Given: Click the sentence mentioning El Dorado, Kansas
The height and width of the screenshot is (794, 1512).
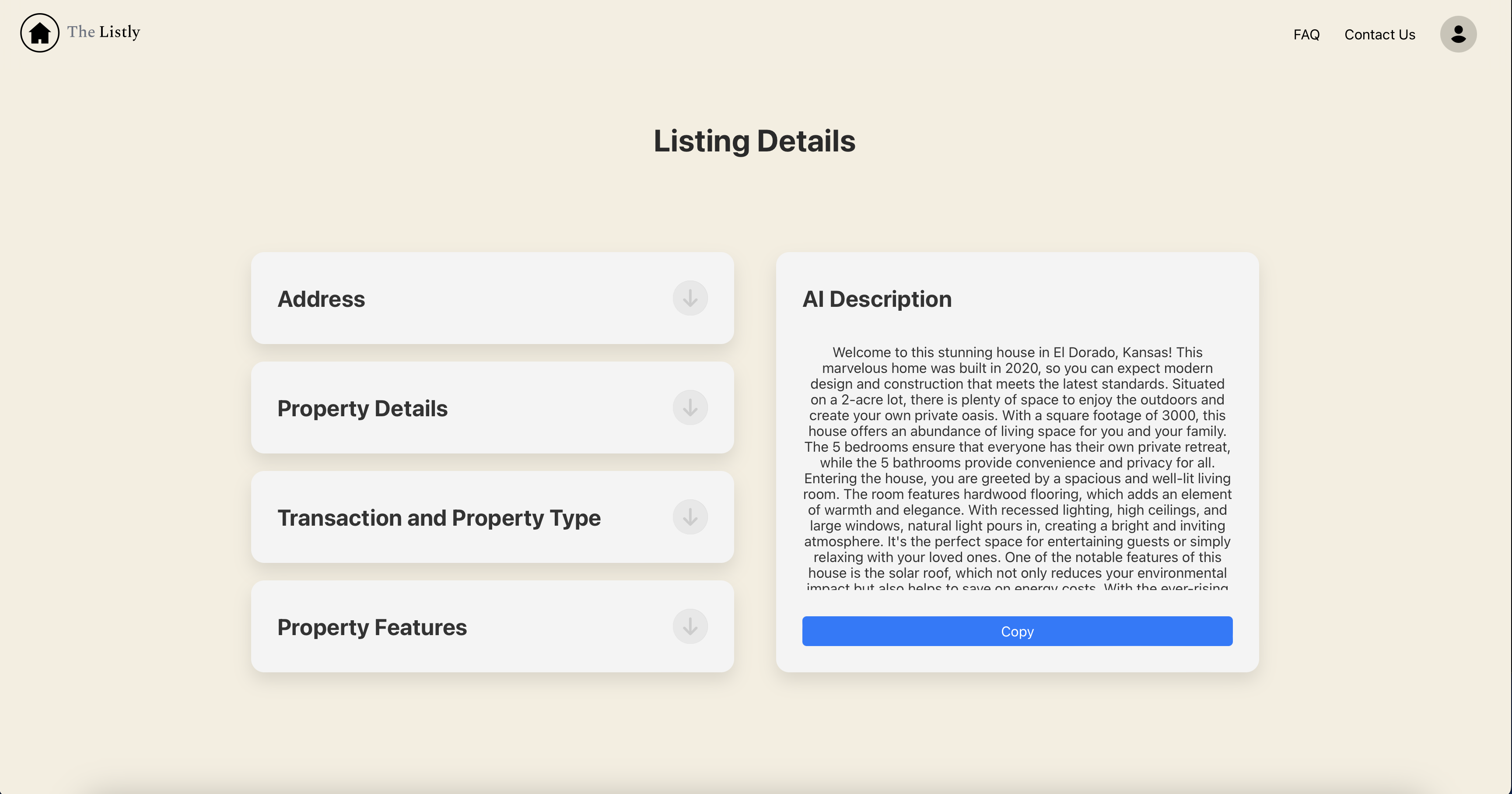Looking at the screenshot, I should [x=1017, y=352].
